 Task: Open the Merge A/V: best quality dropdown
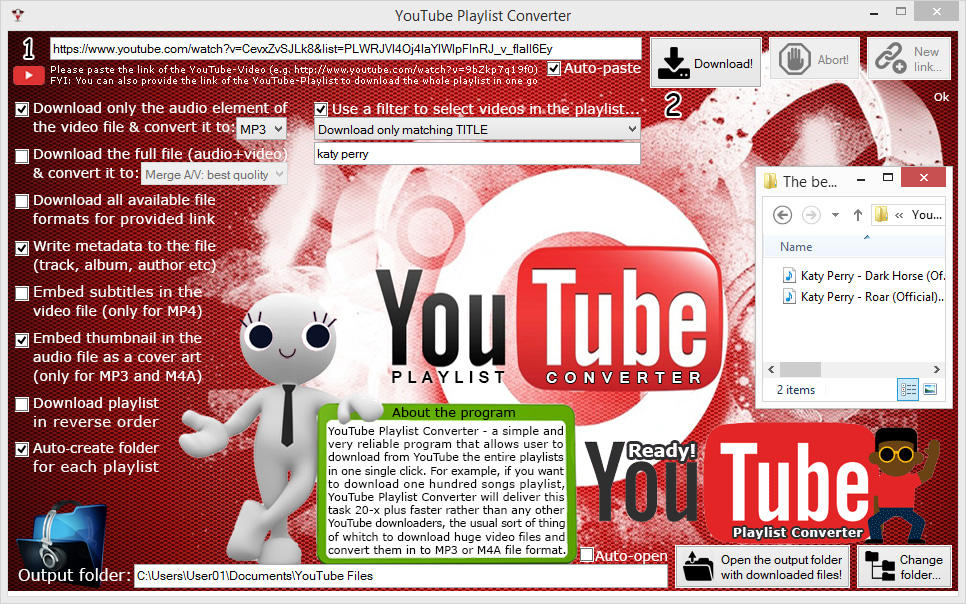[x=214, y=174]
